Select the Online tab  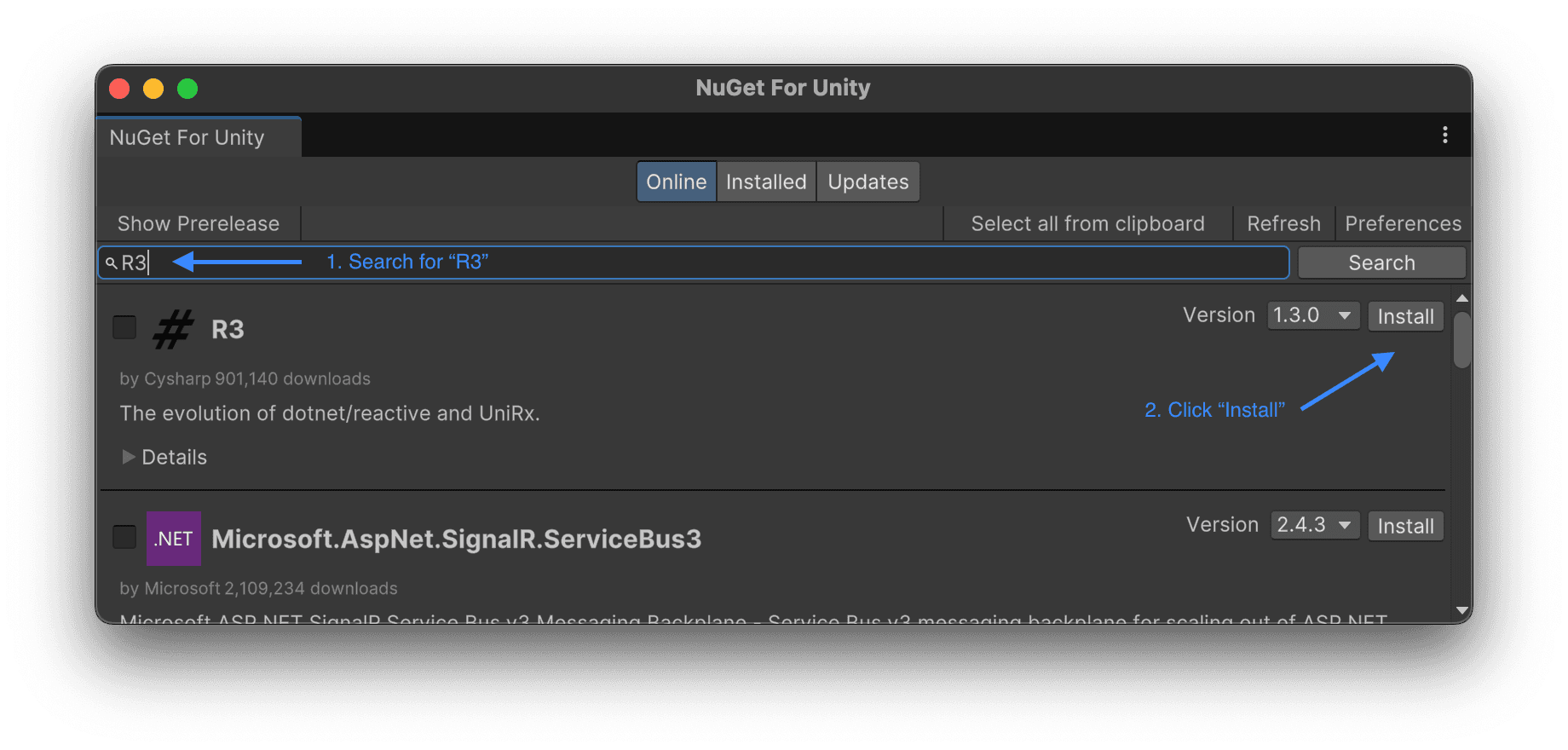pyautogui.click(x=676, y=181)
